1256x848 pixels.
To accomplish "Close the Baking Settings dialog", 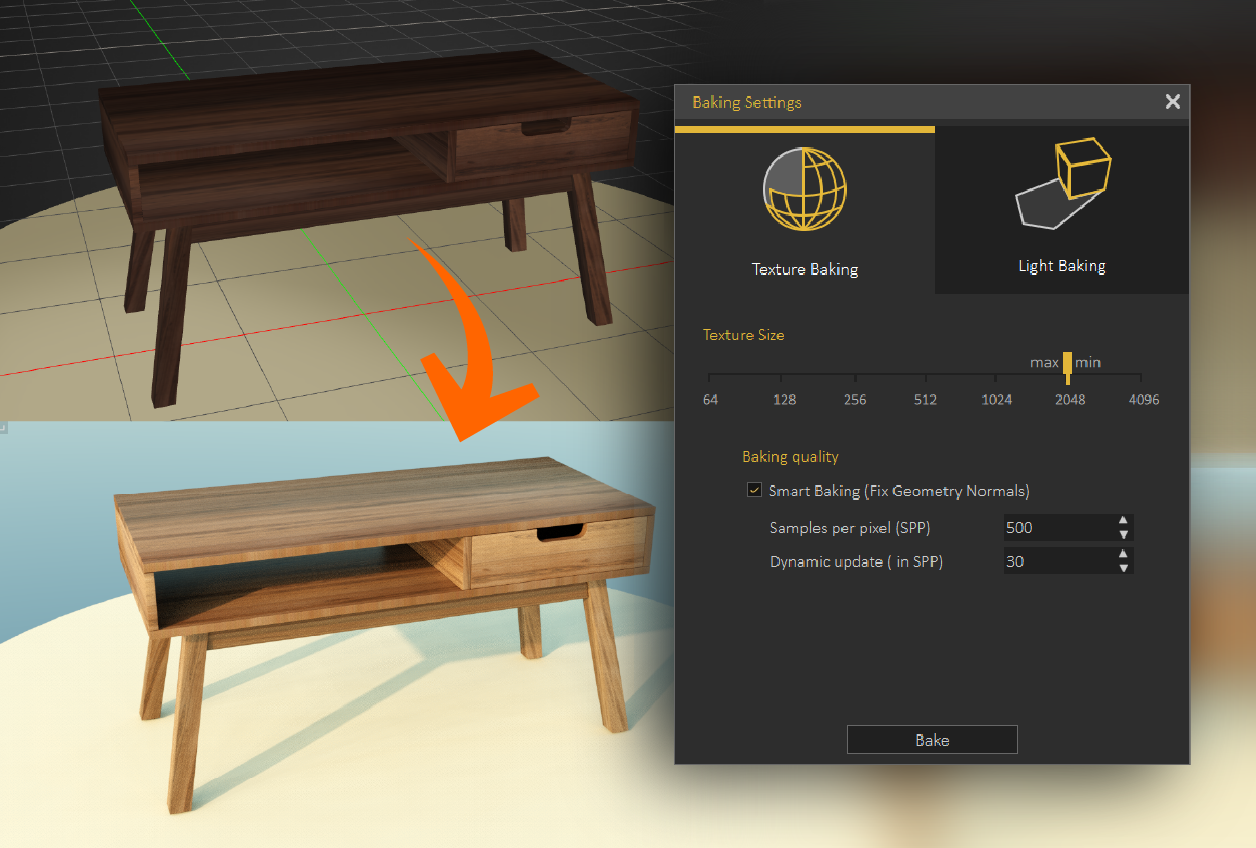I will [1172, 101].
